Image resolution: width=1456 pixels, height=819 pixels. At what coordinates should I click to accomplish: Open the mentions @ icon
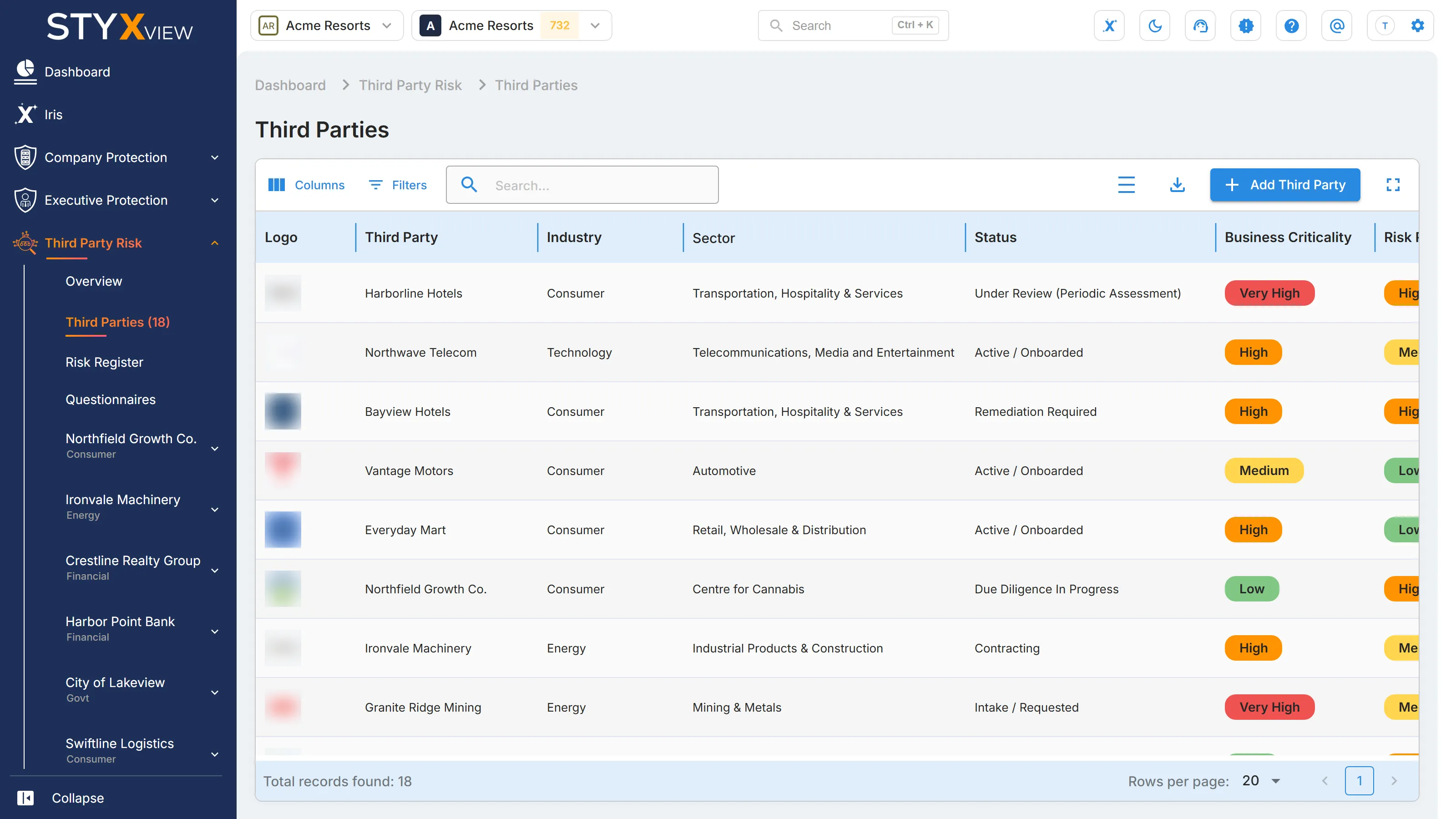click(x=1337, y=25)
